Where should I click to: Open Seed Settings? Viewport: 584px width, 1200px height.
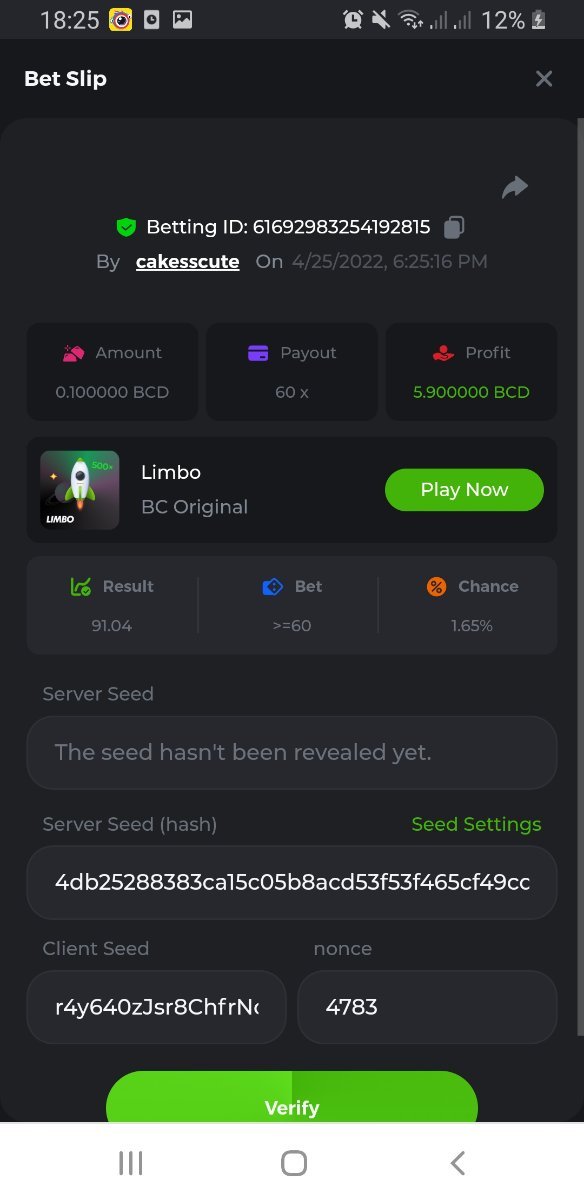(476, 824)
